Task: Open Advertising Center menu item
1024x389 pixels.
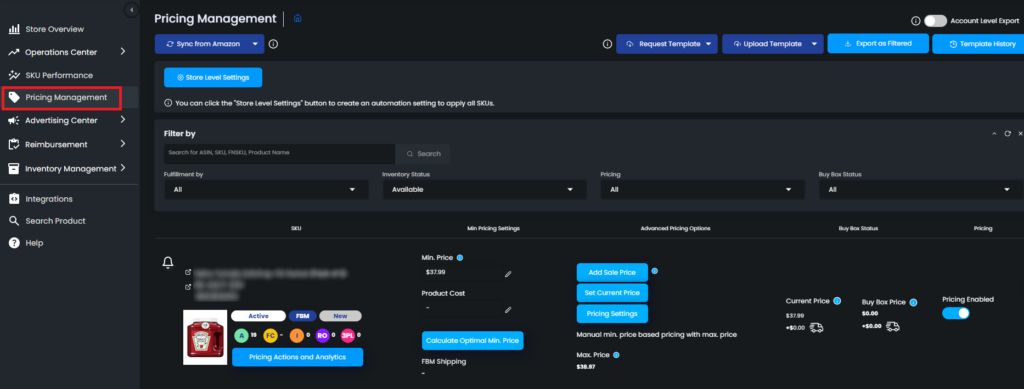Action: pyautogui.click(x=61, y=120)
